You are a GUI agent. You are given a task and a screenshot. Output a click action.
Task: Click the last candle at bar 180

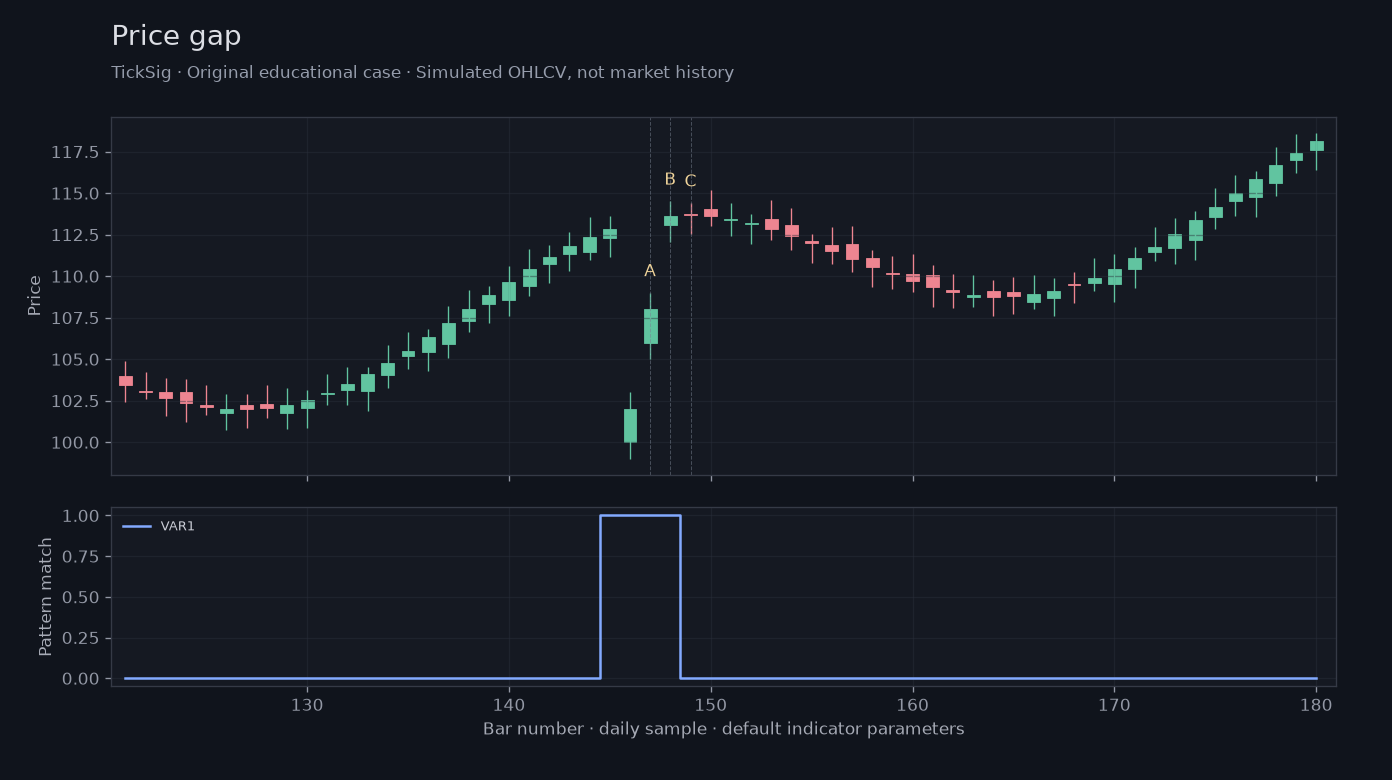point(1316,146)
